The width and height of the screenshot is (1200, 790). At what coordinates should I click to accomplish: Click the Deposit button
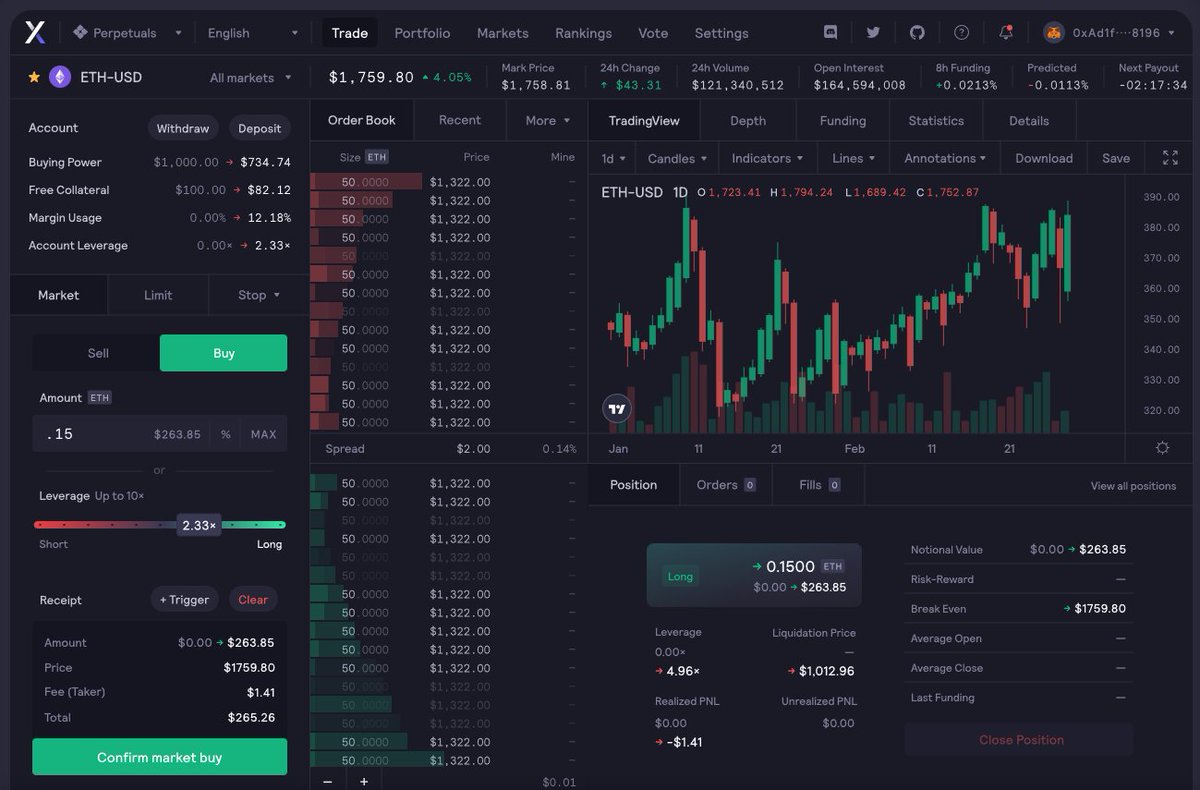(x=260, y=128)
